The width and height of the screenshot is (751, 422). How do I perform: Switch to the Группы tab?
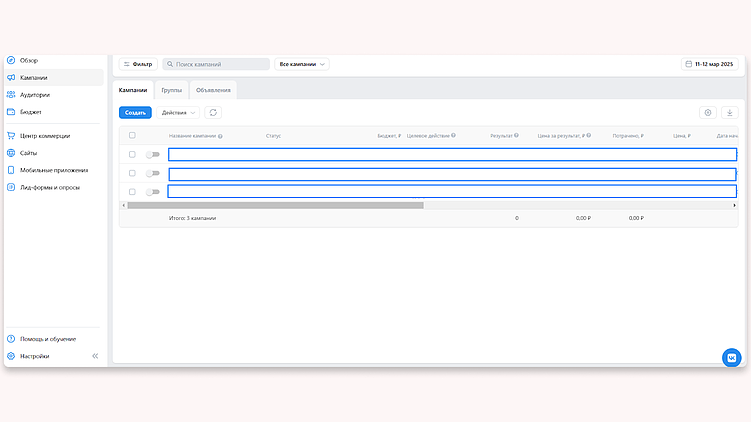point(171,90)
